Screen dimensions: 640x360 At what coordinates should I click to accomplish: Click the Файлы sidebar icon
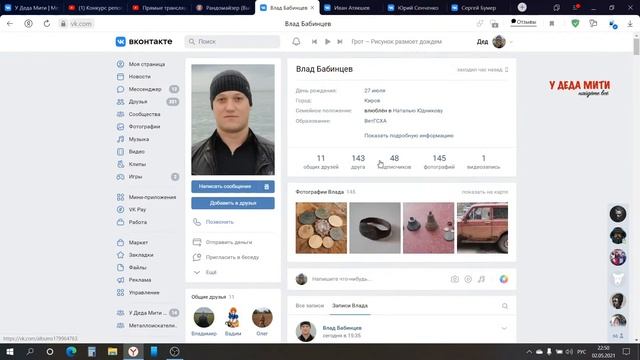pos(120,267)
